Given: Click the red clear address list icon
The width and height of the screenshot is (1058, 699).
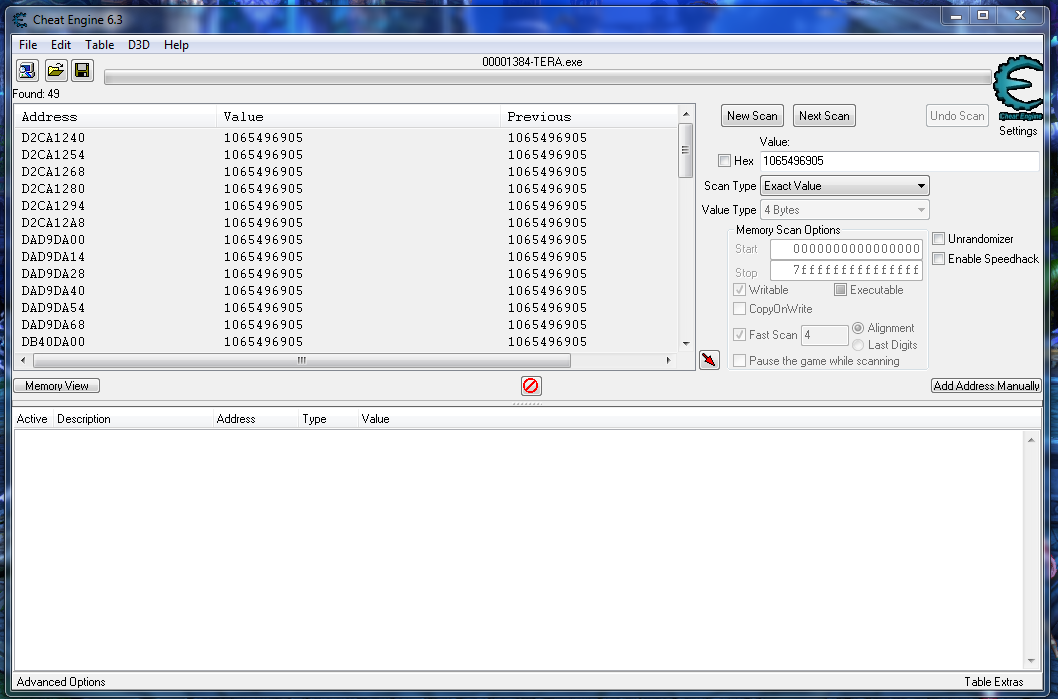Looking at the screenshot, I should tap(531, 386).
